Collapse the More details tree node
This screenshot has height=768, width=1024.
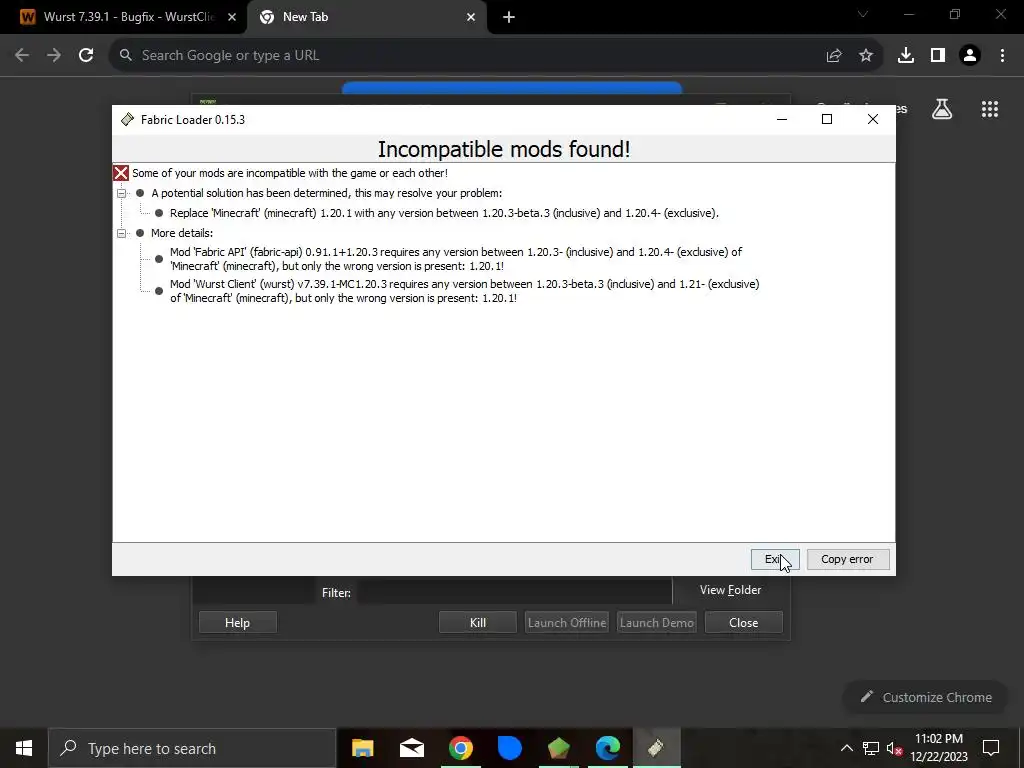click(121, 233)
